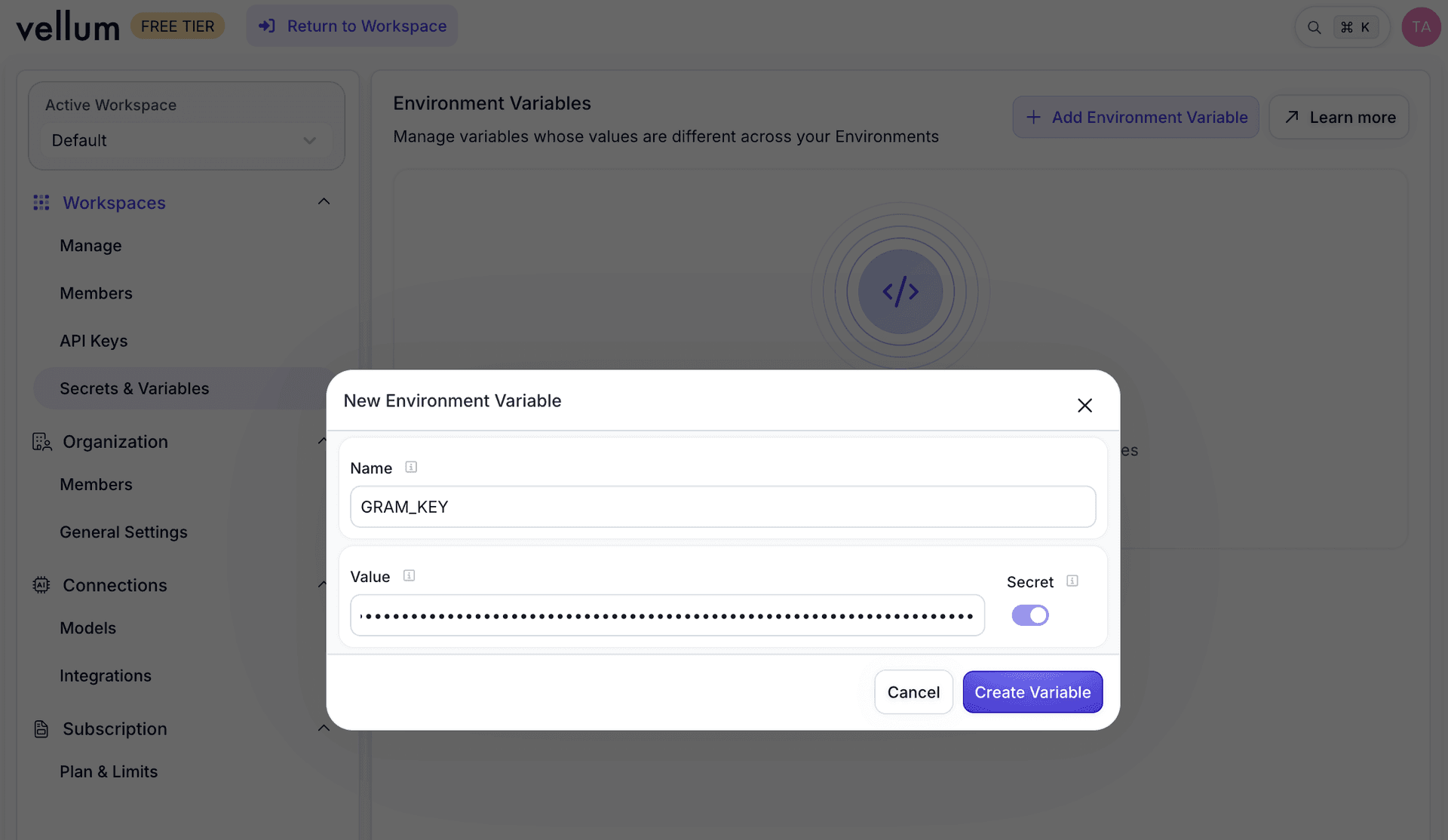
Task: Select Secrets & Variables in sidebar
Action: point(134,388)
